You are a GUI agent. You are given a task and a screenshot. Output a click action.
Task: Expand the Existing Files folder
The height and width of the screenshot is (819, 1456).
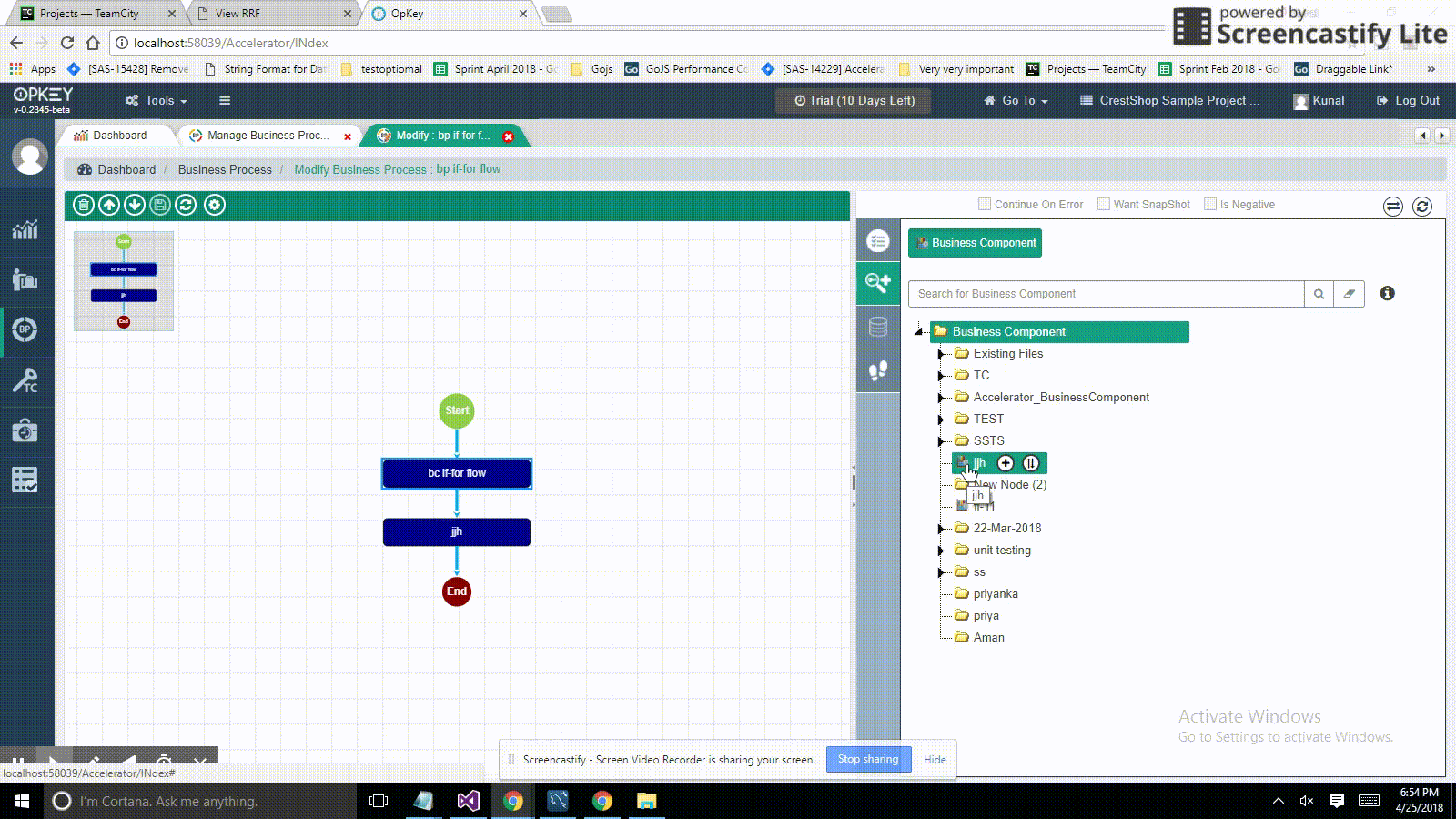click(941, 354)
